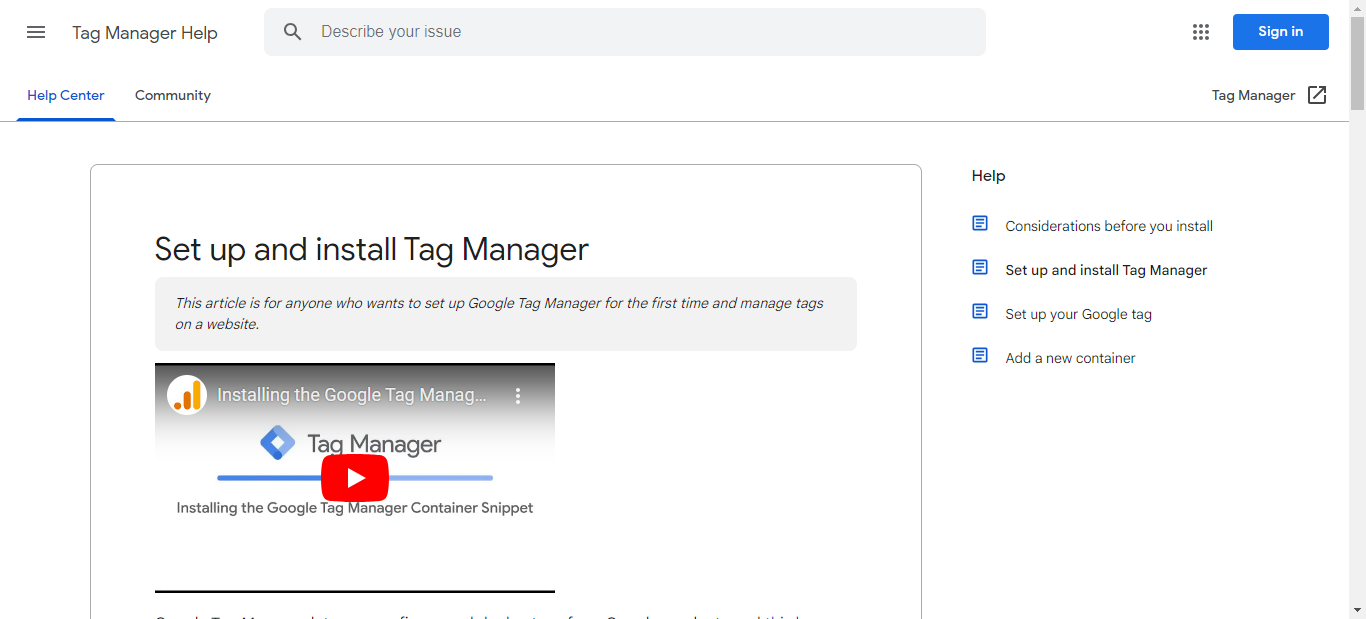This screenshot has height=619, width=1366.
Task: Click the scrollbar down arrow
Action: pyautogui.click(x=1357, y=609)
